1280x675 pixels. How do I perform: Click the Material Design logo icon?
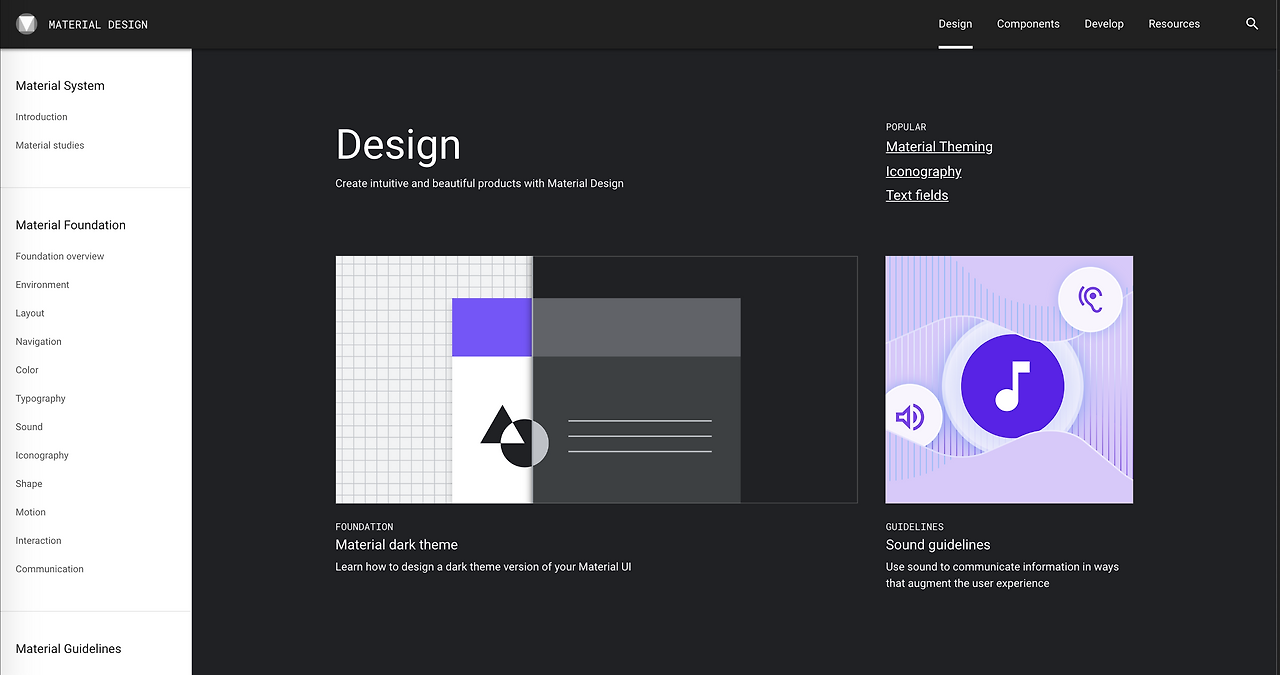(x=27, y=24)
